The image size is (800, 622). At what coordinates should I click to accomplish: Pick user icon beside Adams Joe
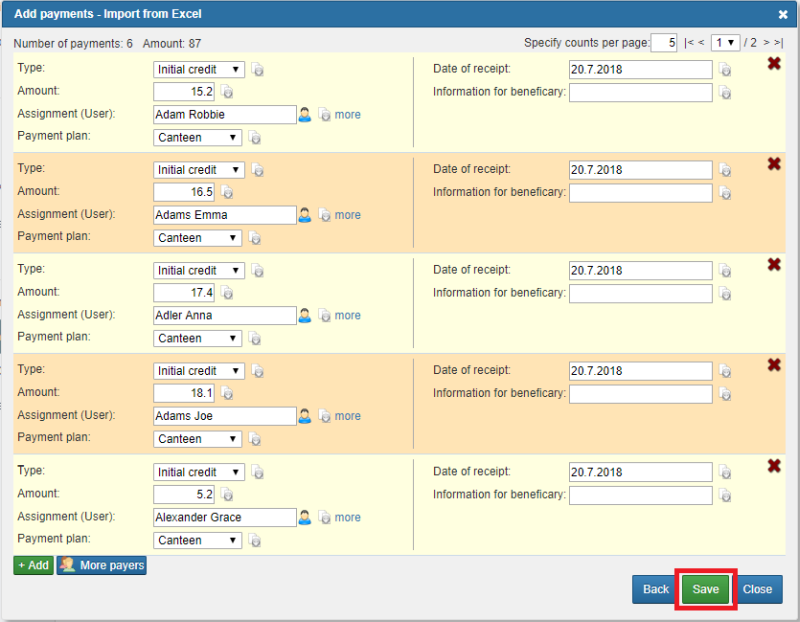coord(305,416)
